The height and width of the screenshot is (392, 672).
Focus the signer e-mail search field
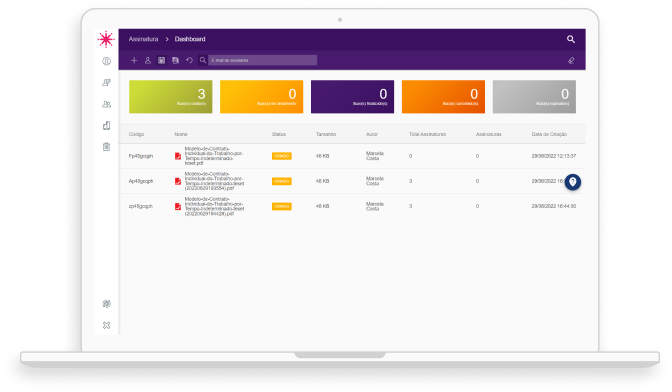(x=263, y=60)
